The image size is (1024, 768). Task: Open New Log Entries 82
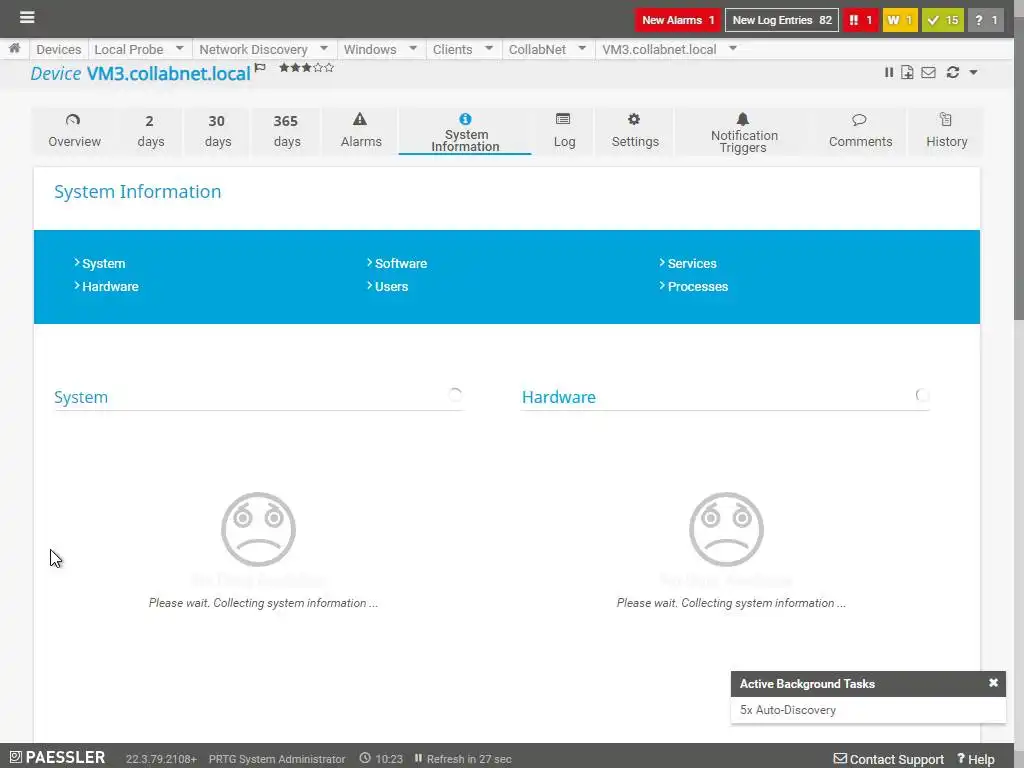[782, 20]
